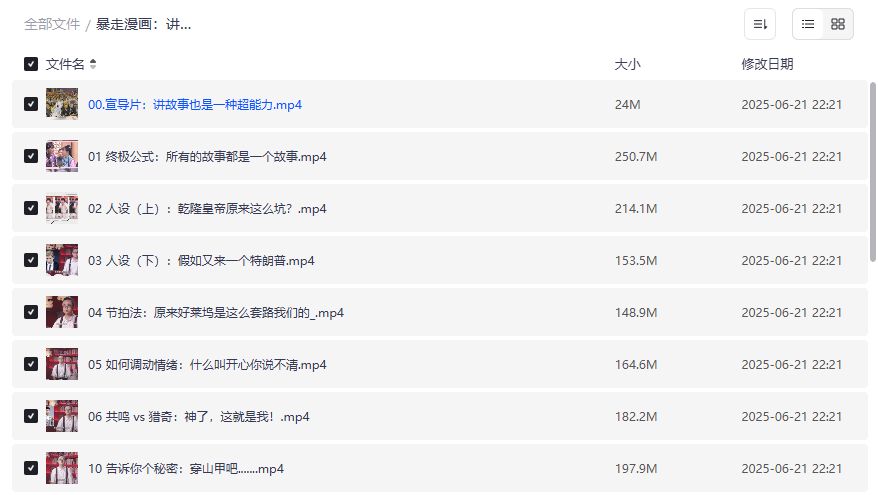Click size value 153.5M
The height and width of the screenshot is (495, 878).
636,261
